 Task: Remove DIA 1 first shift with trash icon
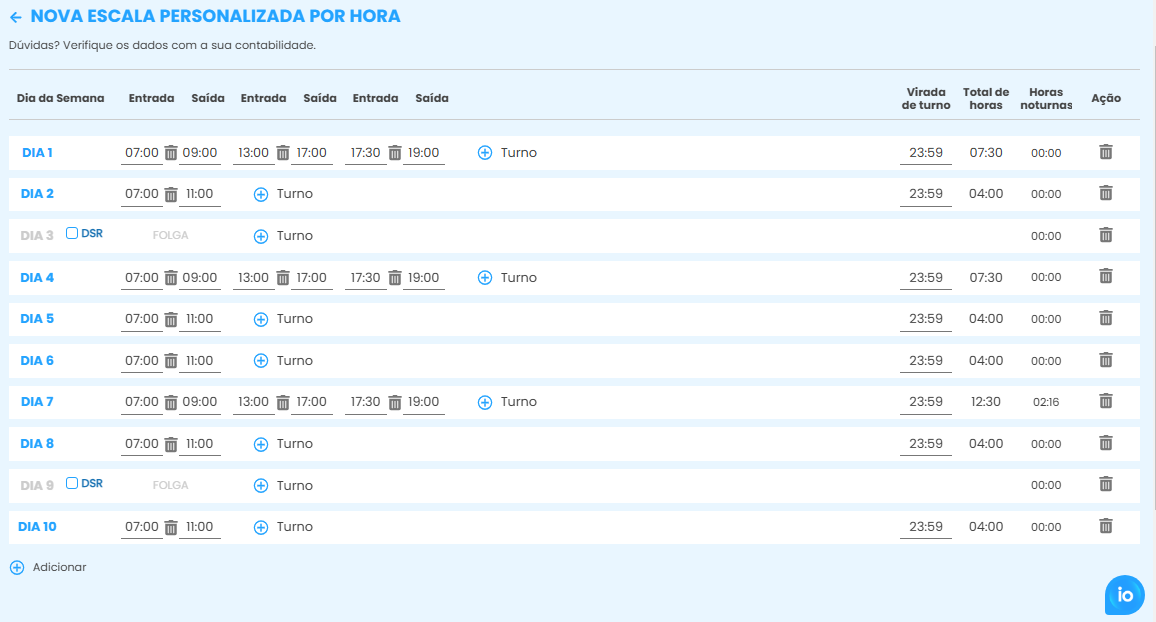171,153
